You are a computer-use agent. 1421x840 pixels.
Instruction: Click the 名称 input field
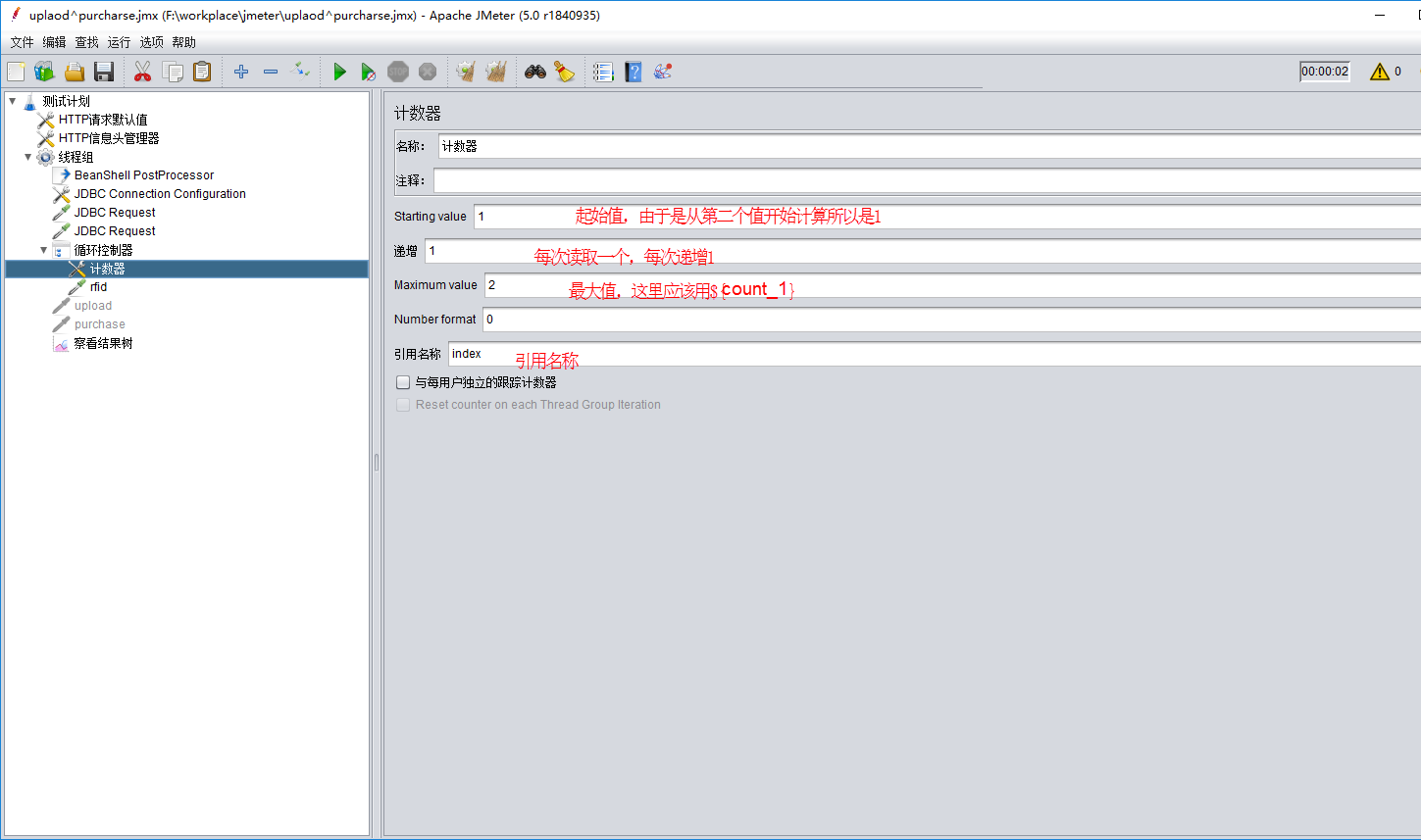coord(929,147)
